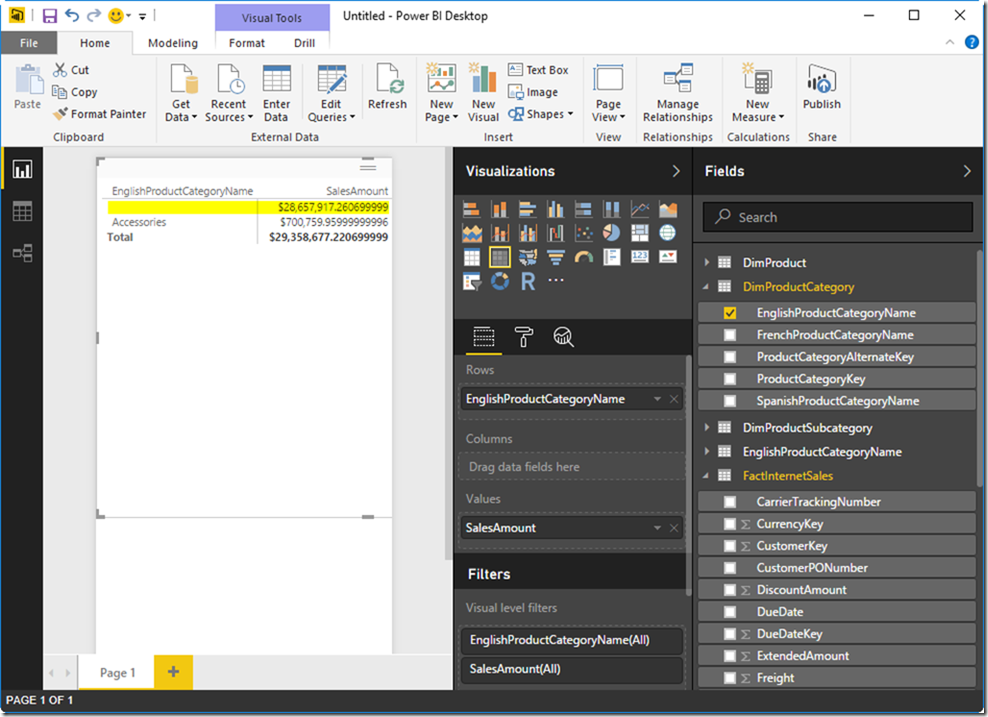Pick the highlighted matrix visualization icon
Viewport: 988px width, 717px height.
click(x=500, y=257)
